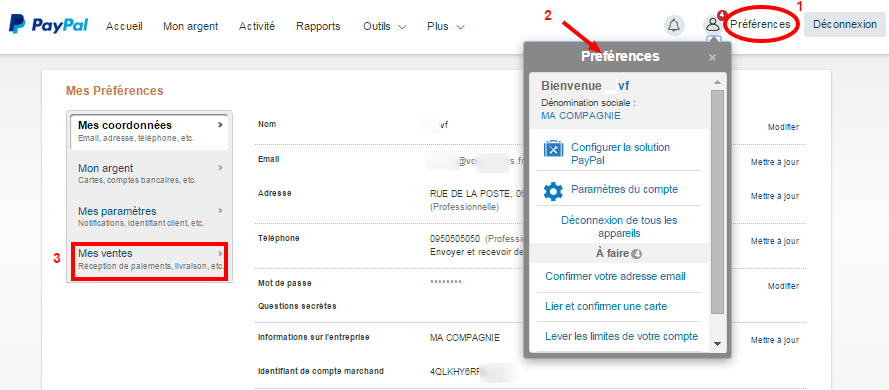889x390 pixels.
Task: Click Confirmer votre adresse email
Action: pyautogui.click(x=615, y=277)
